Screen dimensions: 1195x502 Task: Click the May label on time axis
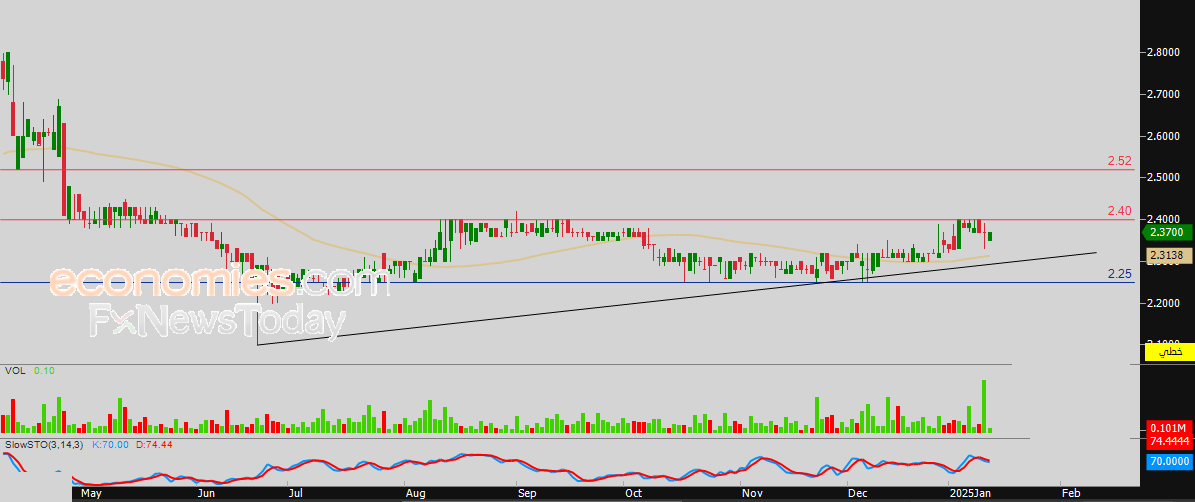(90, 494)
